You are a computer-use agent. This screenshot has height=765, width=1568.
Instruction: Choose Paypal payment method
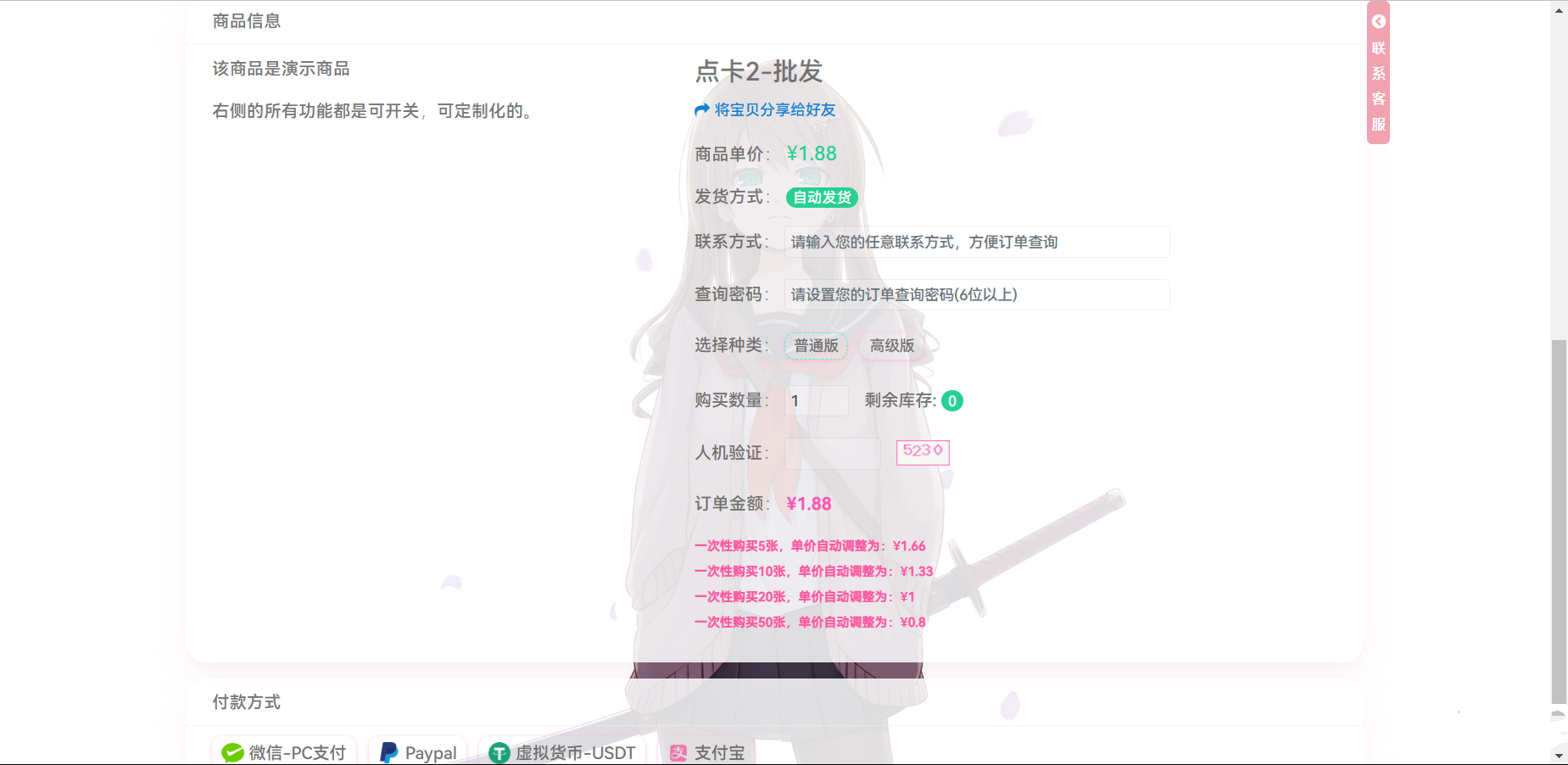(x=418, y=752)
